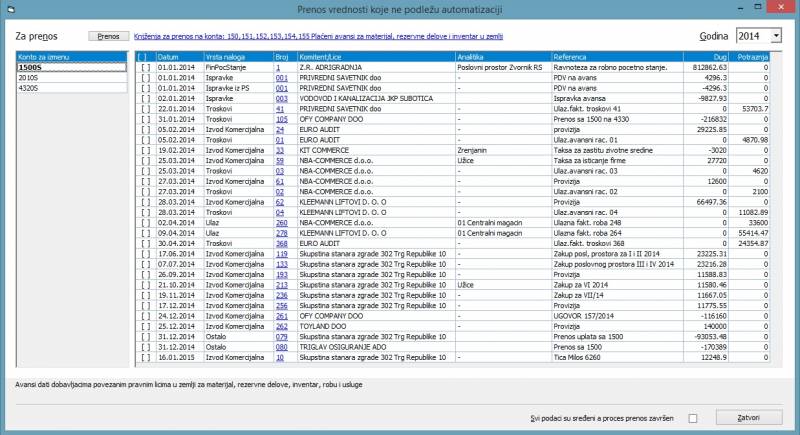Expand the Godina year dropdown
Screen dimensions: 800x435
776,36
